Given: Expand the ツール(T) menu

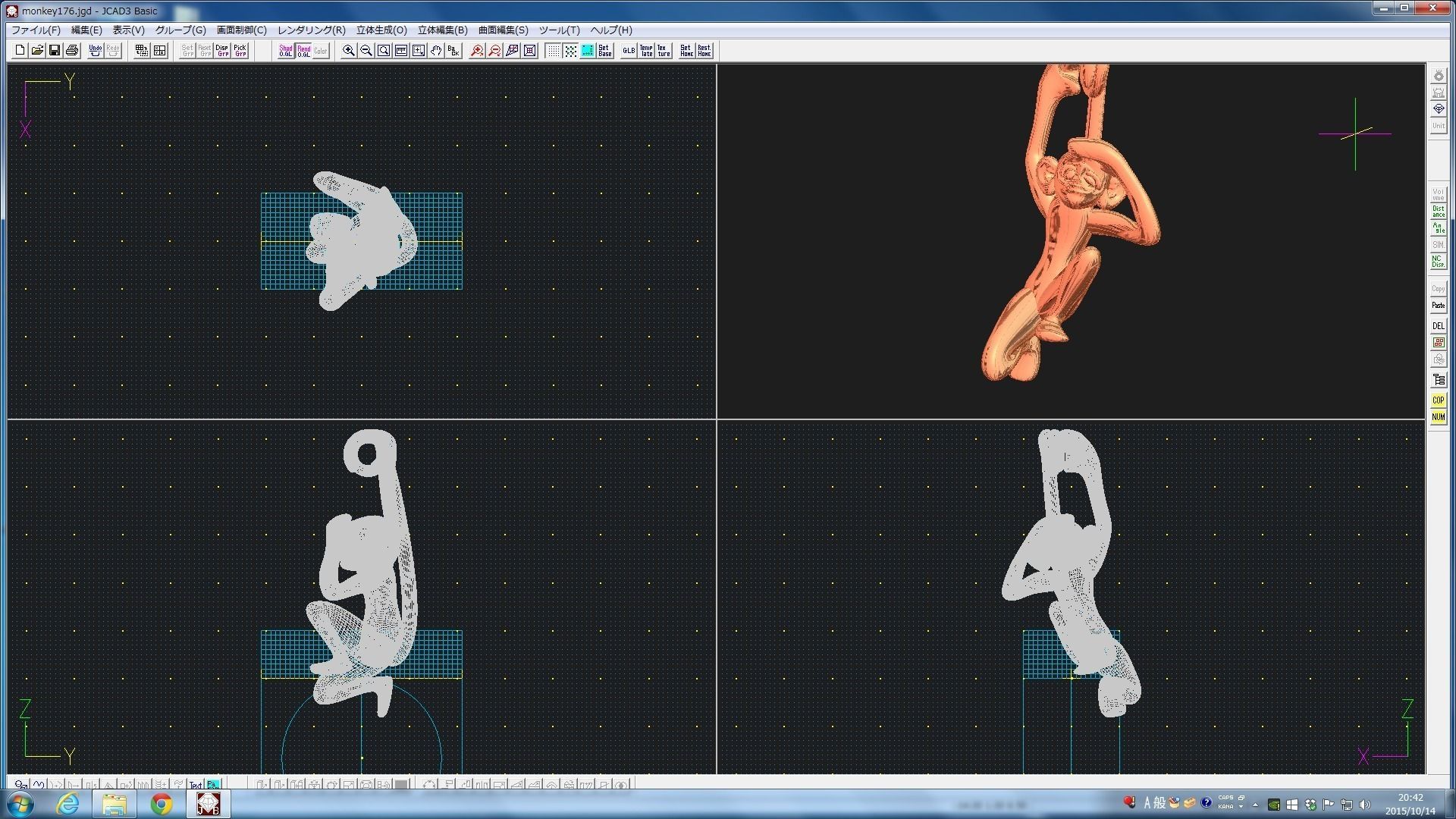Looking at the screenshot, I should click(x=559, y=30).
